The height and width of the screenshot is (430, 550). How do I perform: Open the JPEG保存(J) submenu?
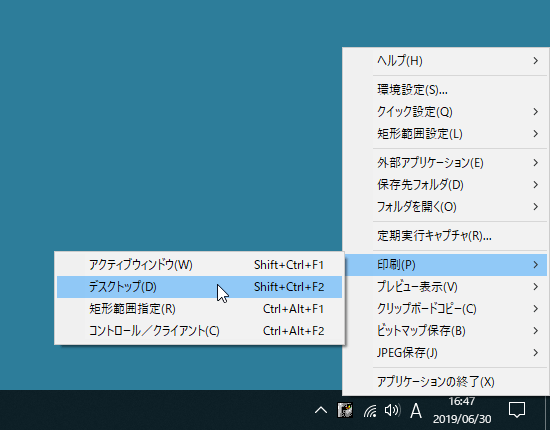[x=445, y=353]
